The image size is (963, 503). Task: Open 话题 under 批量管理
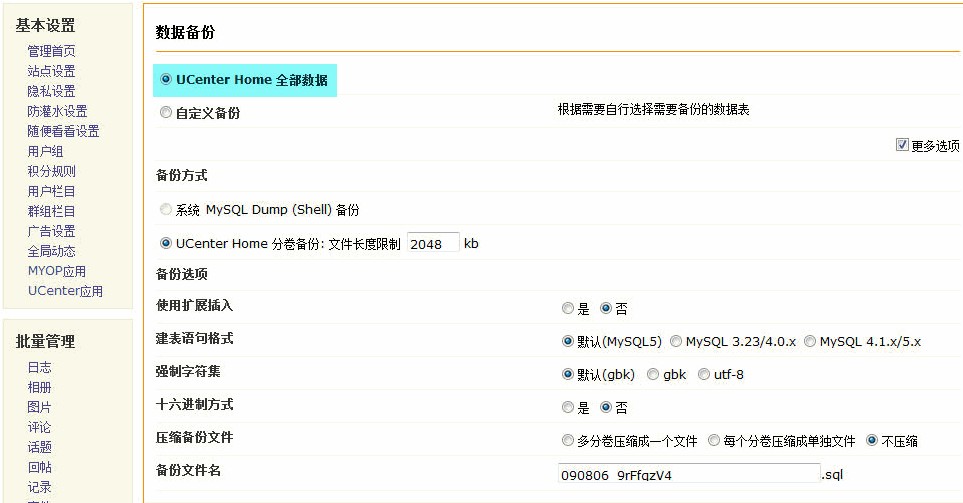39,447
